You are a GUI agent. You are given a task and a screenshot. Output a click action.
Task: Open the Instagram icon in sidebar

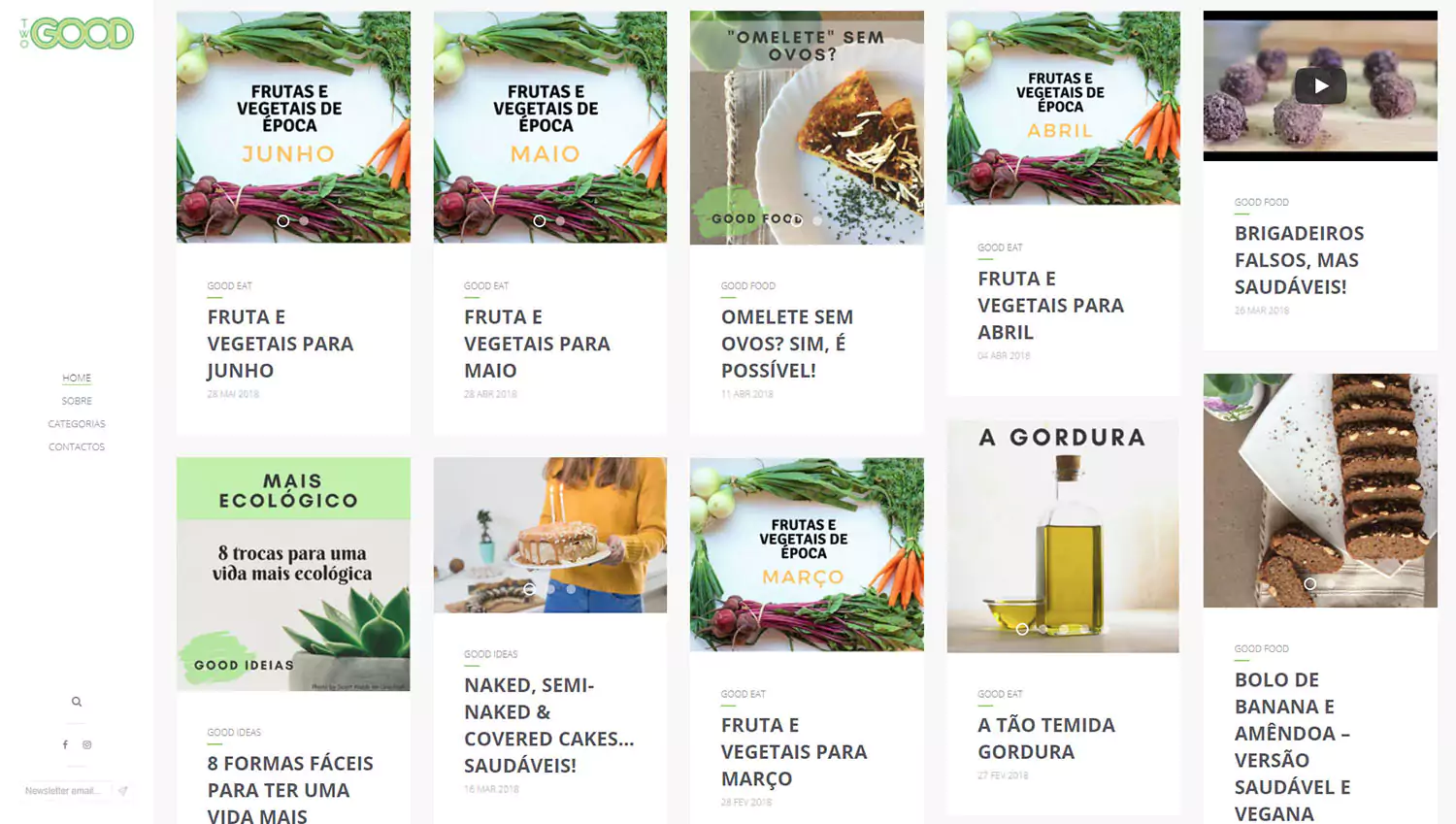87,745
